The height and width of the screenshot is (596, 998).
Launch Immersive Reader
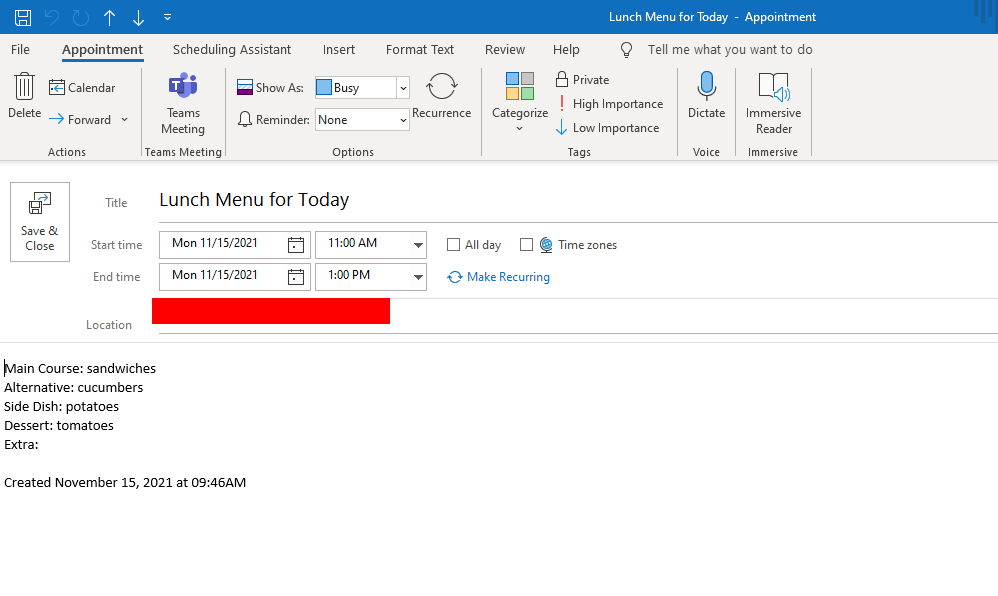click(773, 104)
